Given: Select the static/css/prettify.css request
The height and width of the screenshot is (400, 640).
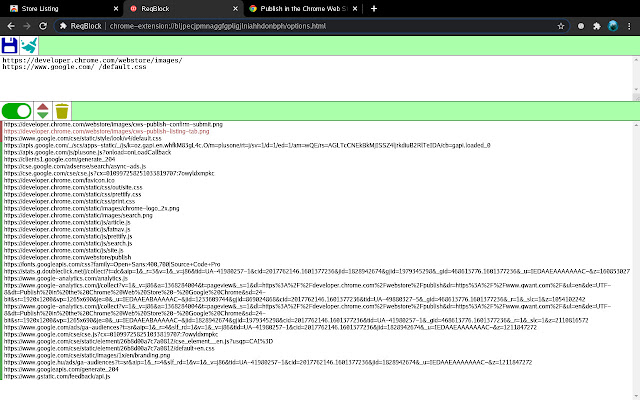Looking at the screenshot, I should click(72, 194).
